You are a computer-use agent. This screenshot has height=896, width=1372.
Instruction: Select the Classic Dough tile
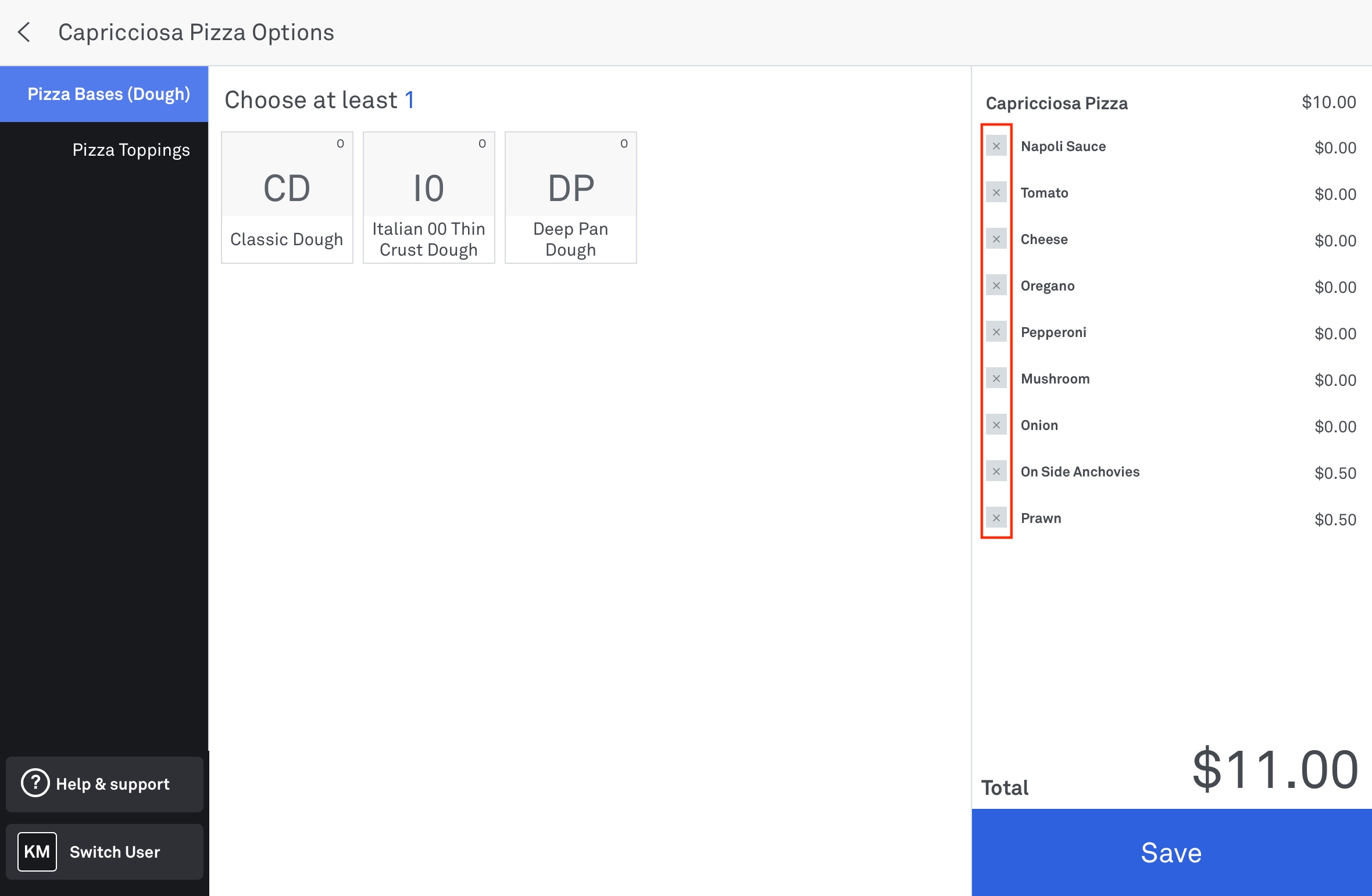click(x=287, y=198)
